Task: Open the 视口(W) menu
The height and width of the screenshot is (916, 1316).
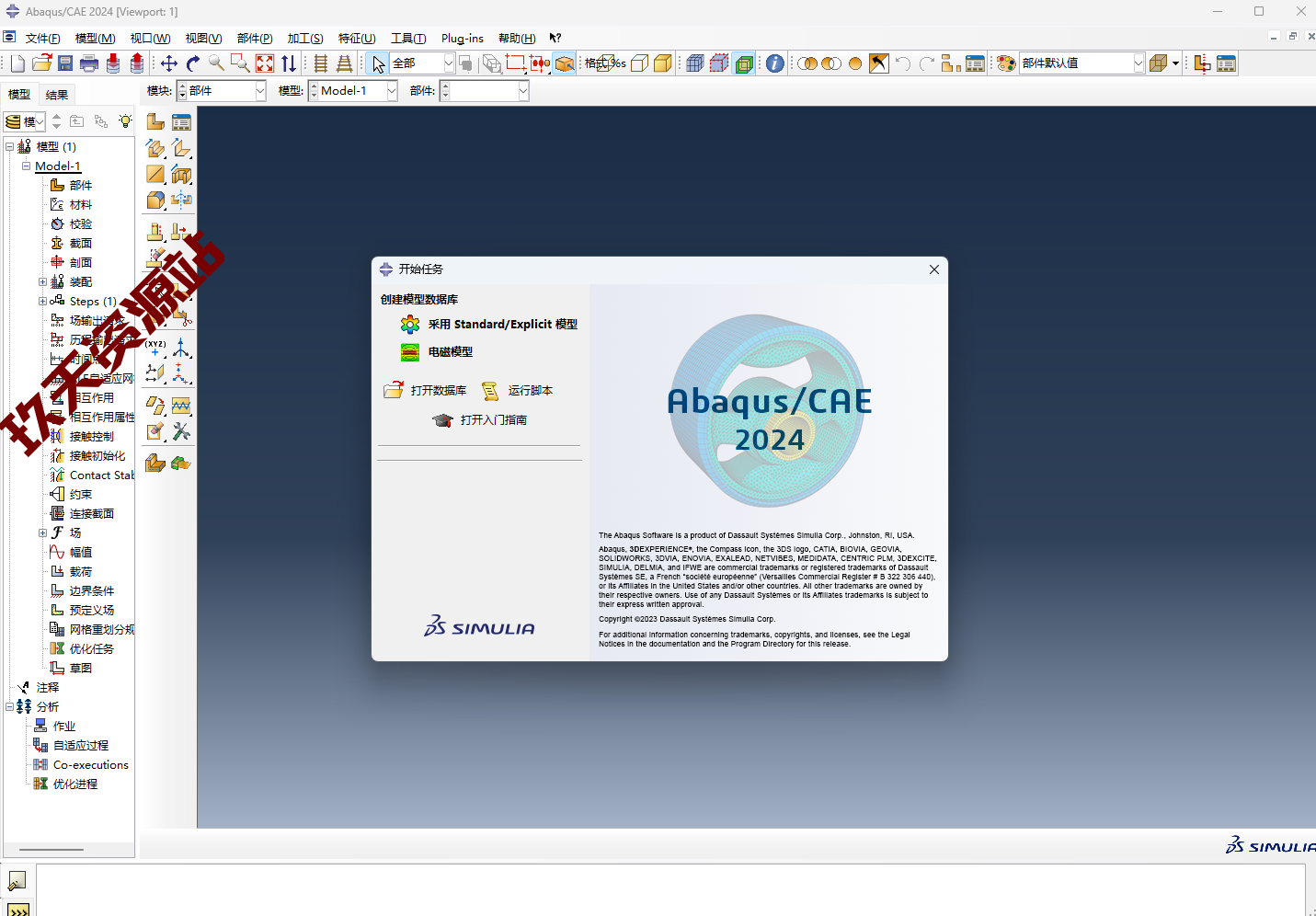Action: point(150,39)
